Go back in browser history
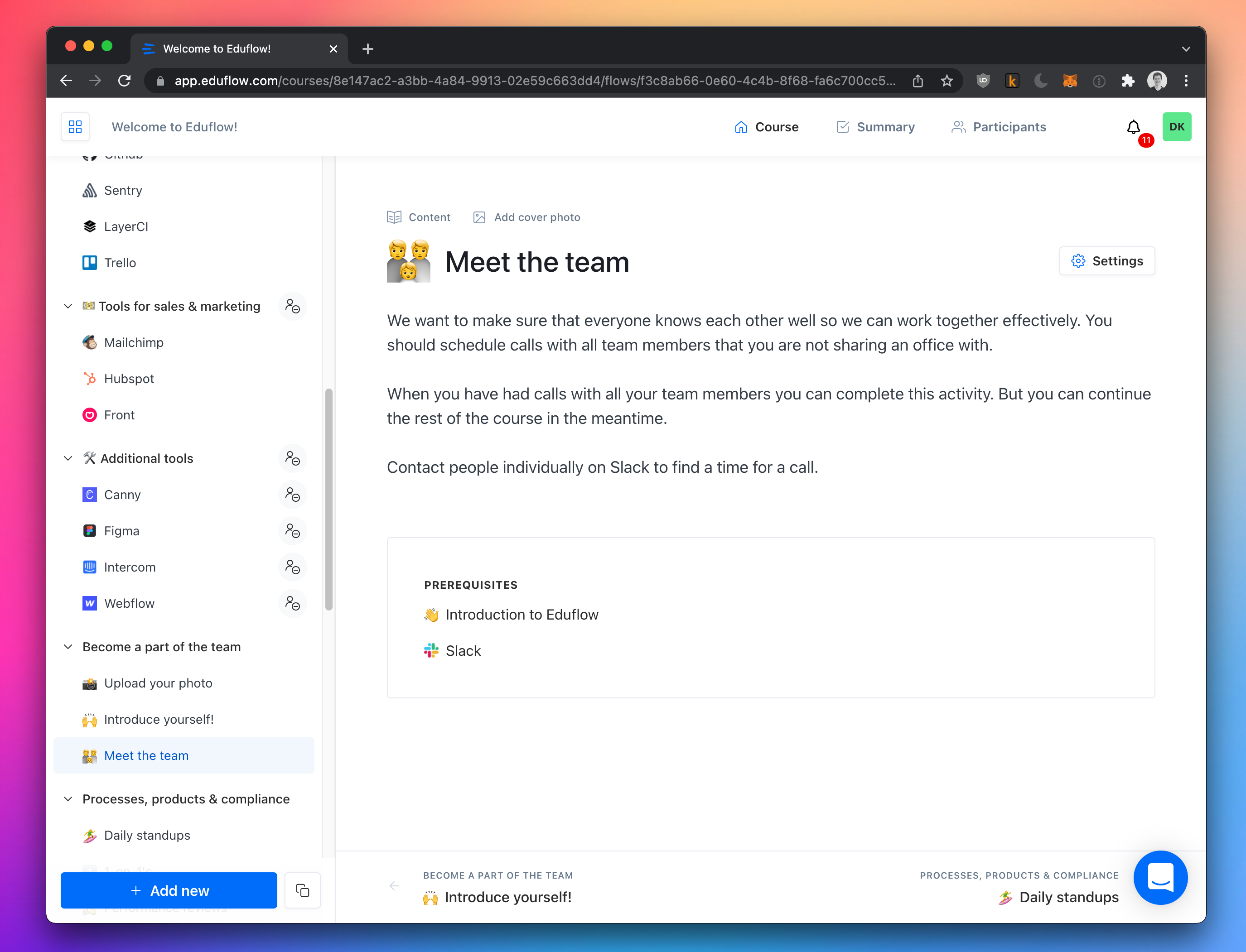Screen dimensions: 1246x952 pos(66,81)
